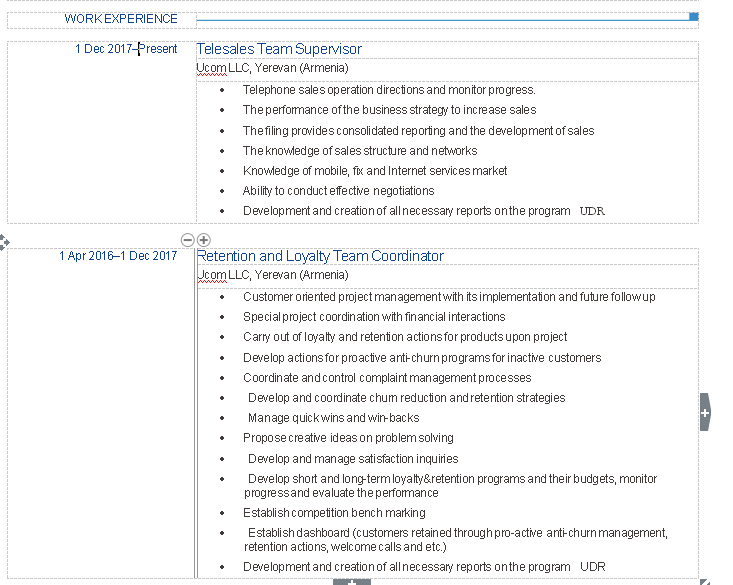This screenshot has width=733, height=585.
Task: Click the '1 Dec 2017–Present' date cell
Action: pos(126,49)
